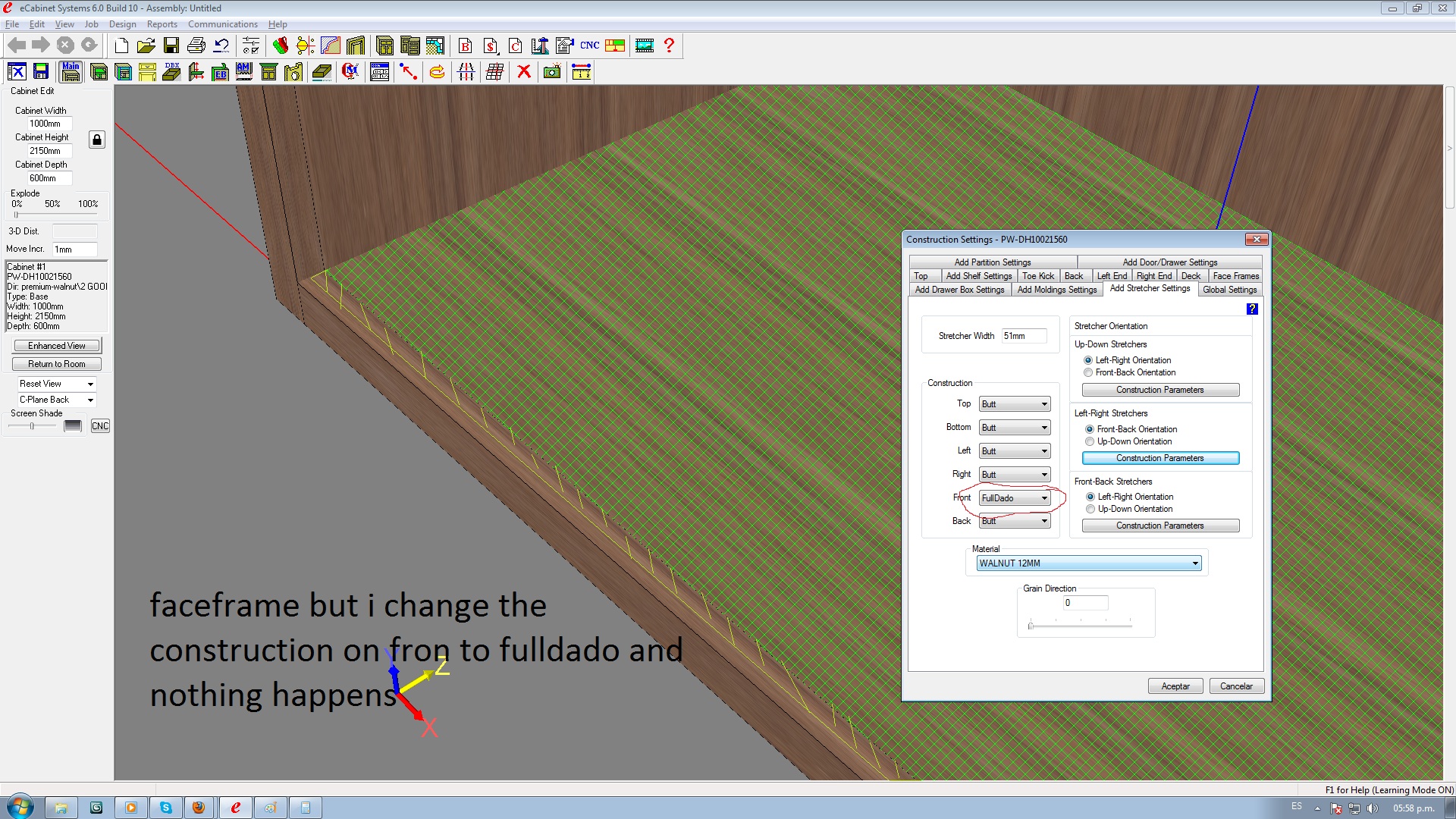Select Up-Down Orientation for Left-Right Stretchers

pyautogui.click(x=1090, y=441)
